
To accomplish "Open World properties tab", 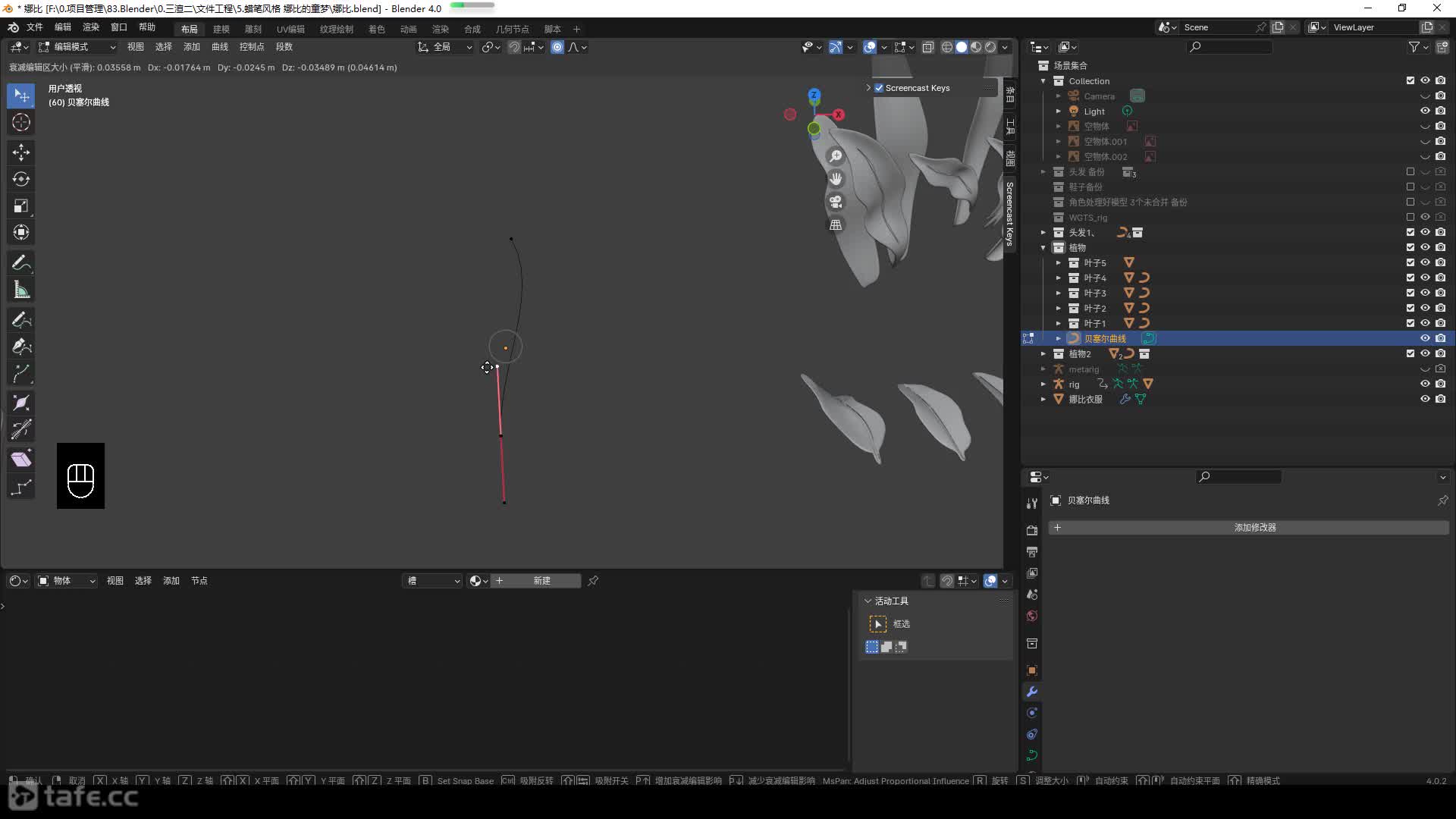I will (x=1032, y=616).
